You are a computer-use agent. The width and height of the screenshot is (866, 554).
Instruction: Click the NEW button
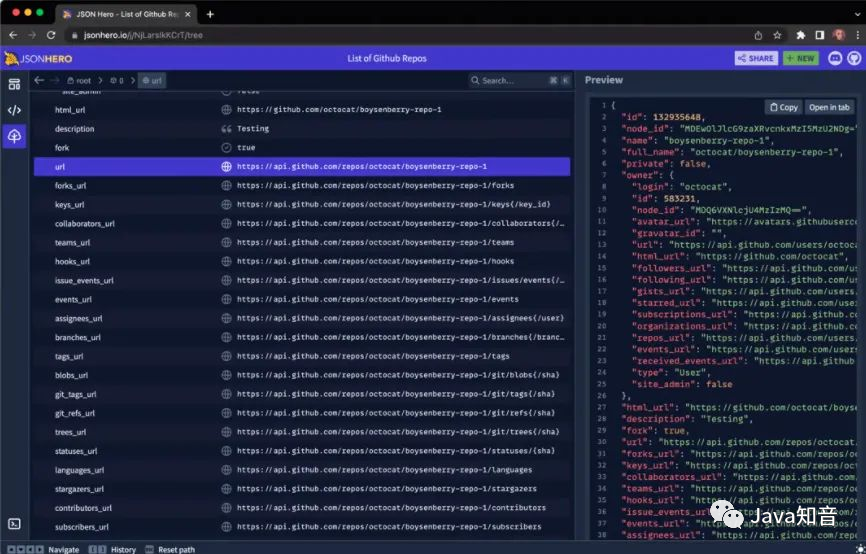tap(800, 58)
